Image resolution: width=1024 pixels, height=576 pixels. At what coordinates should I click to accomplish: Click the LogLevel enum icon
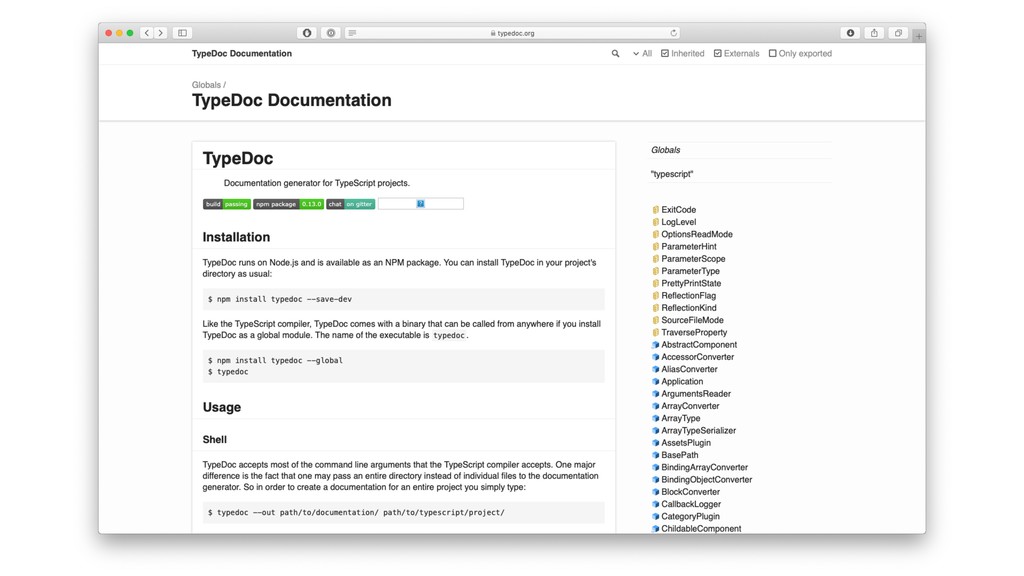tap(656, 222)
